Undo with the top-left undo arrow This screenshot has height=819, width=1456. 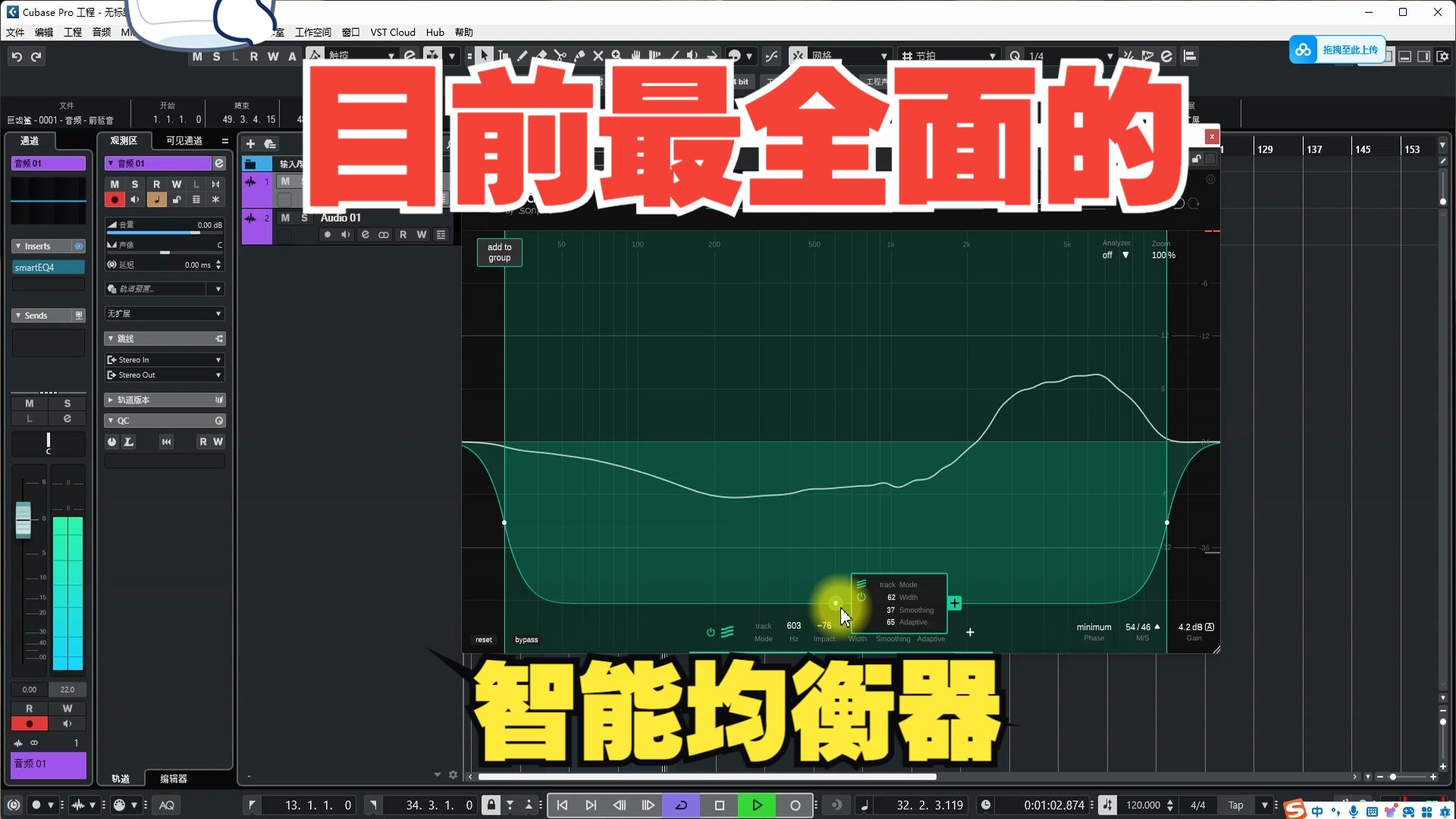(17, 57)
